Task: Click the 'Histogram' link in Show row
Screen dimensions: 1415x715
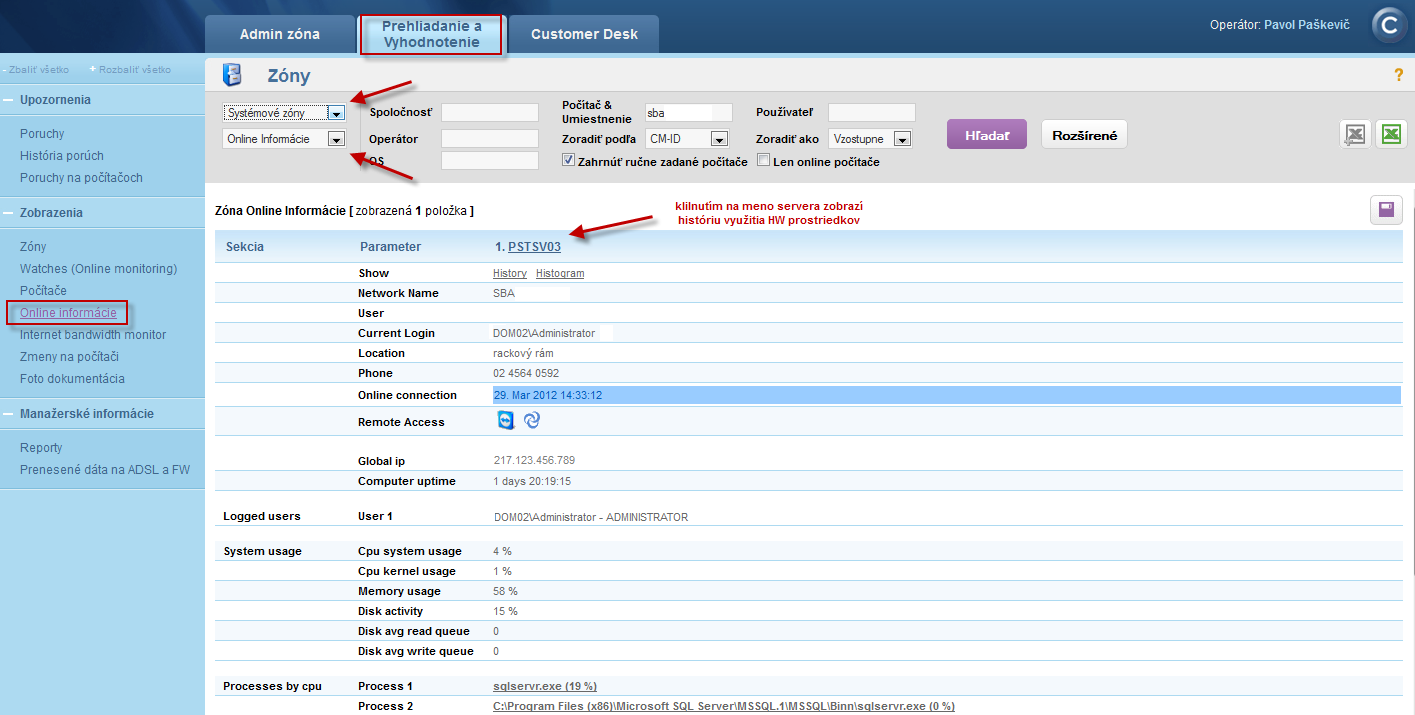Action: pyautogui.click(x=560, y=273)
